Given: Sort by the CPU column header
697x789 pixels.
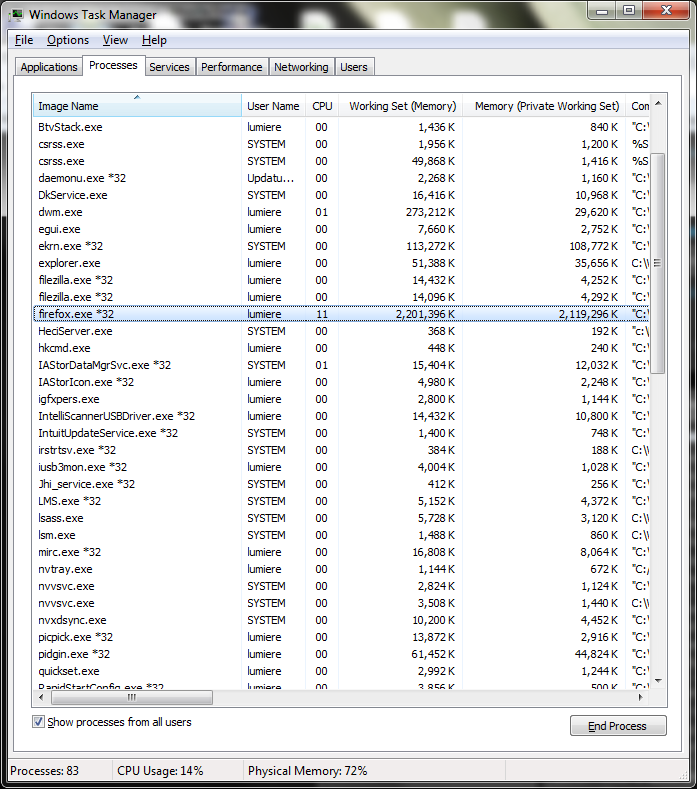Looking at the screenshot, I should [x=322, y=106].
